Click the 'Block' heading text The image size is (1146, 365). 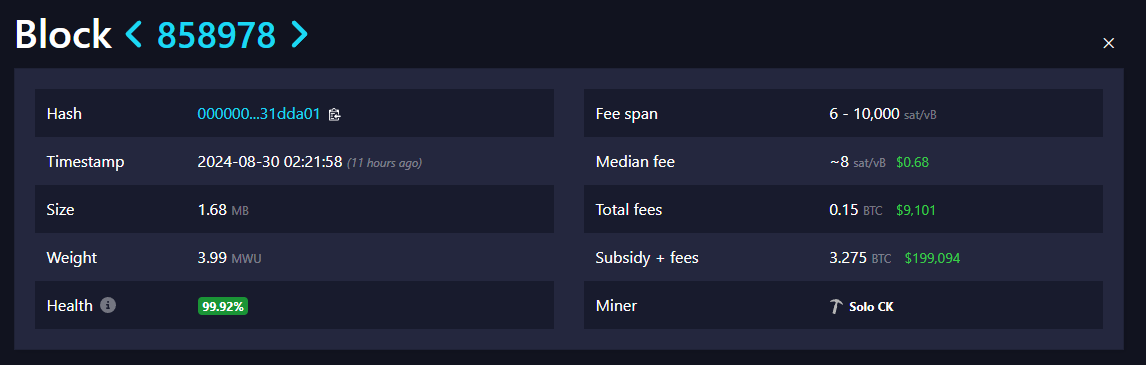63,34
